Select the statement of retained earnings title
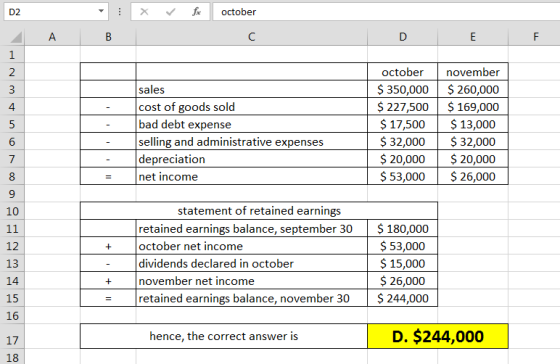Viewport: 560px width, 364px height. (259, 211)
